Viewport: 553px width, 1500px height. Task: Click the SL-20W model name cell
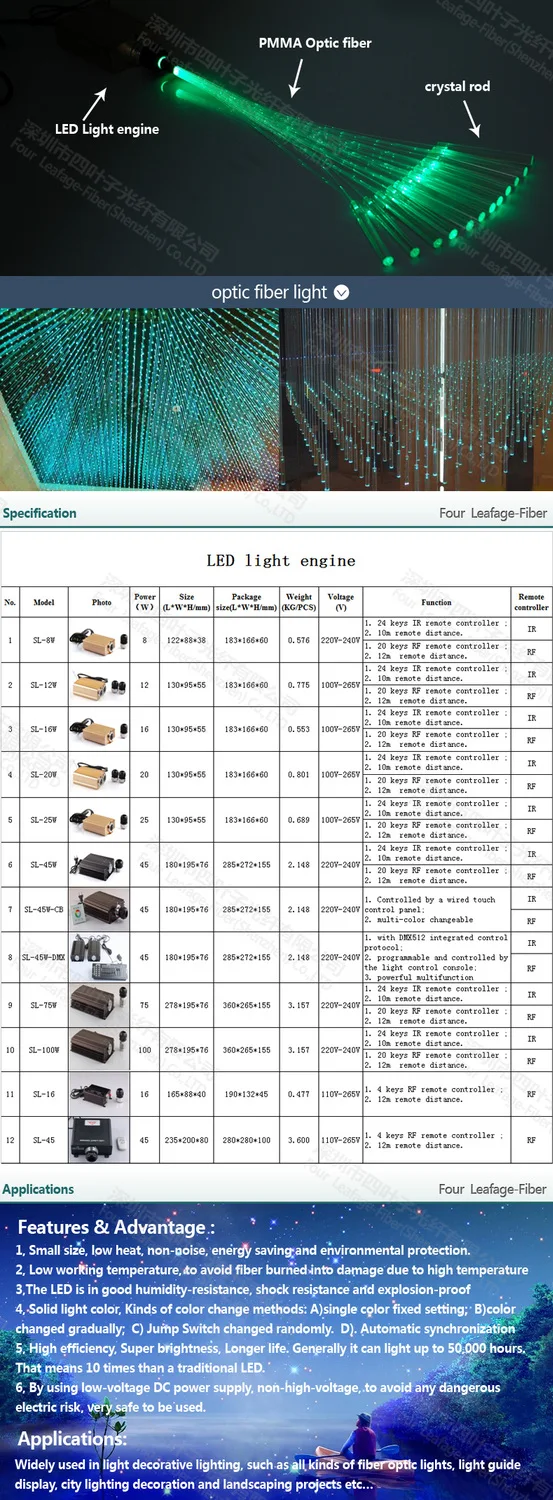coord(44,774)
